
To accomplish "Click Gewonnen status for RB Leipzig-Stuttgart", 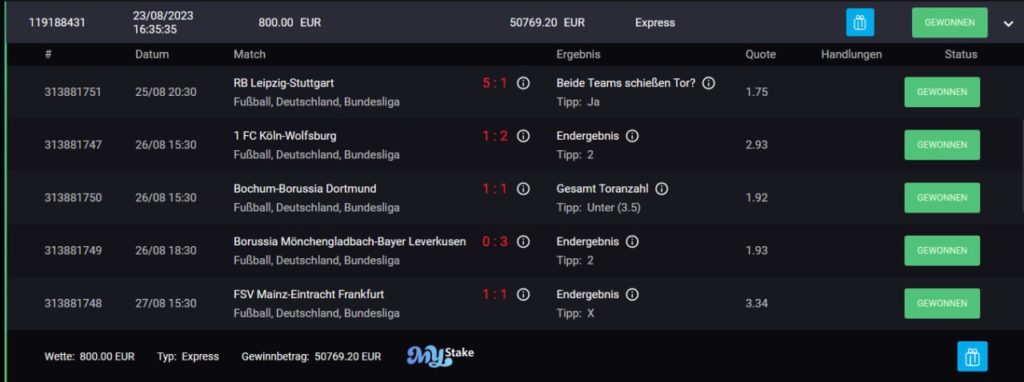I will pyautogui.click(x=942, y=92).
